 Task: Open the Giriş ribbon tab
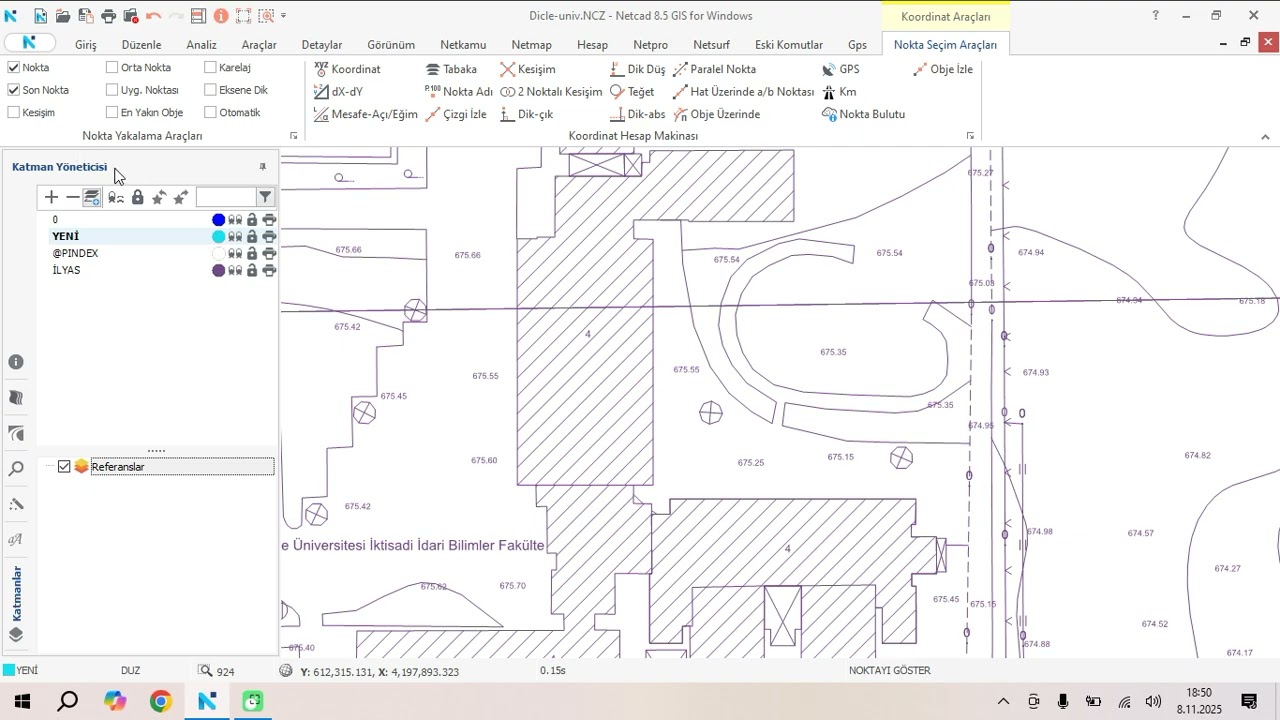[86, 45]
